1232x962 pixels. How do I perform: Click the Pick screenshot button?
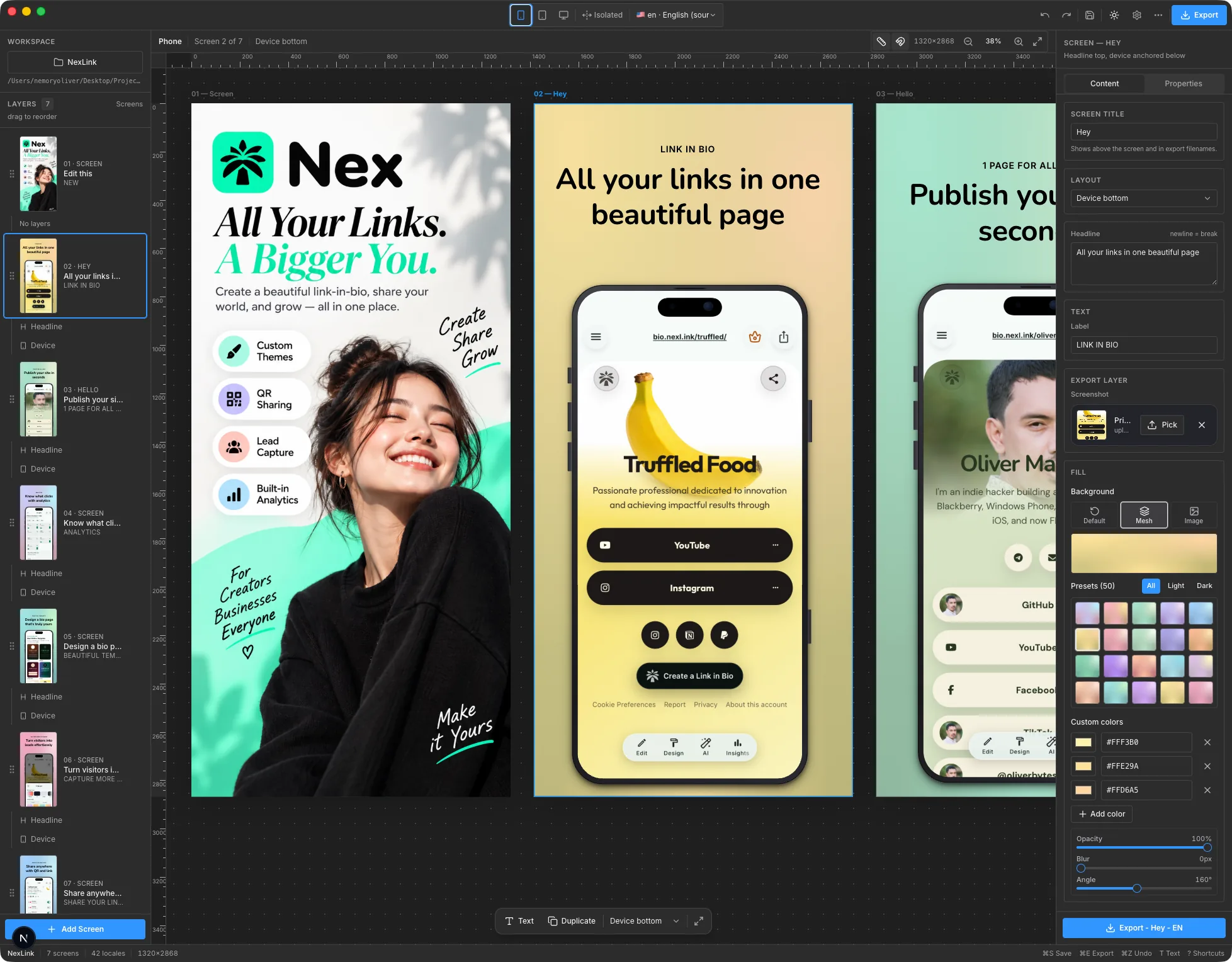coord(1162,425)
